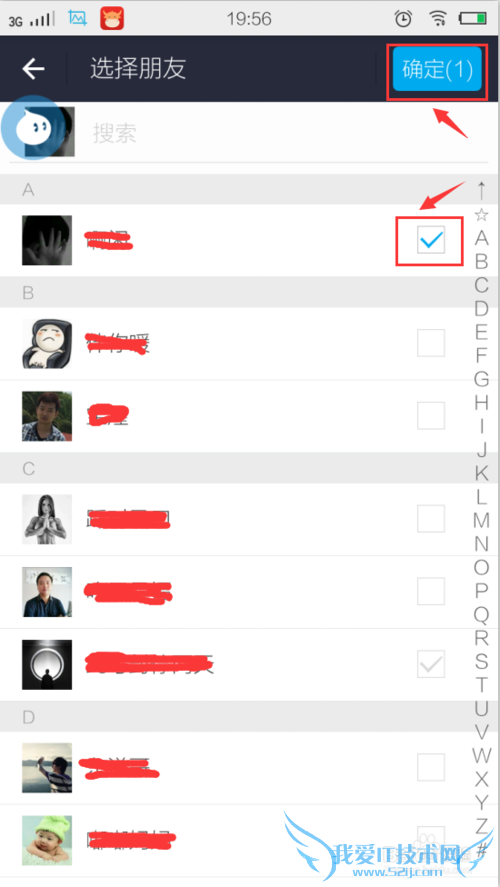Viewport: 500px width, 887px height.
Task: Uncheck the selected contact under section A
Action: click(431, 240)
